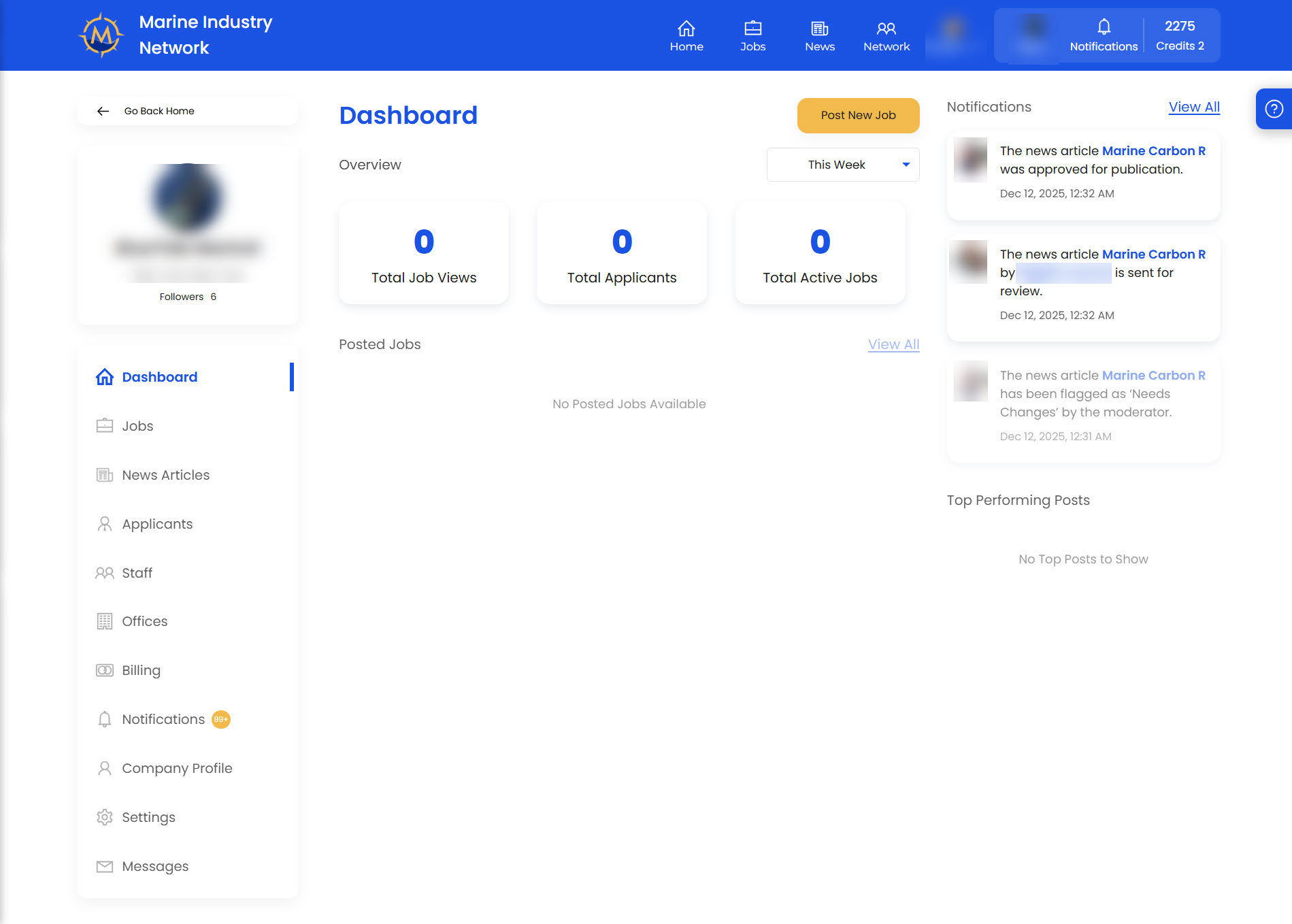The width and height of the screenshot is (1292, 924).
Task: Open Jobs via the briefcase icon in header
Action: (752, 29)
